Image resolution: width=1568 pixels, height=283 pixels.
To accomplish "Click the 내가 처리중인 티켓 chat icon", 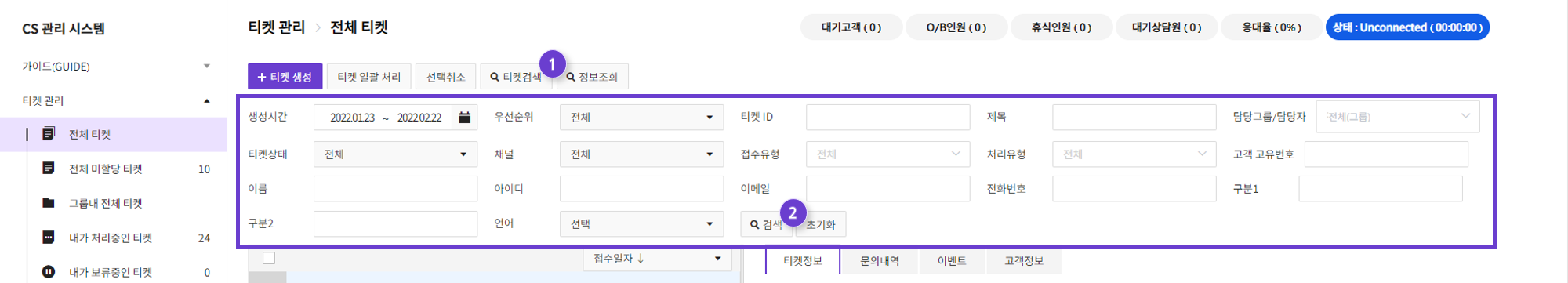I will (x=49, y=238).
